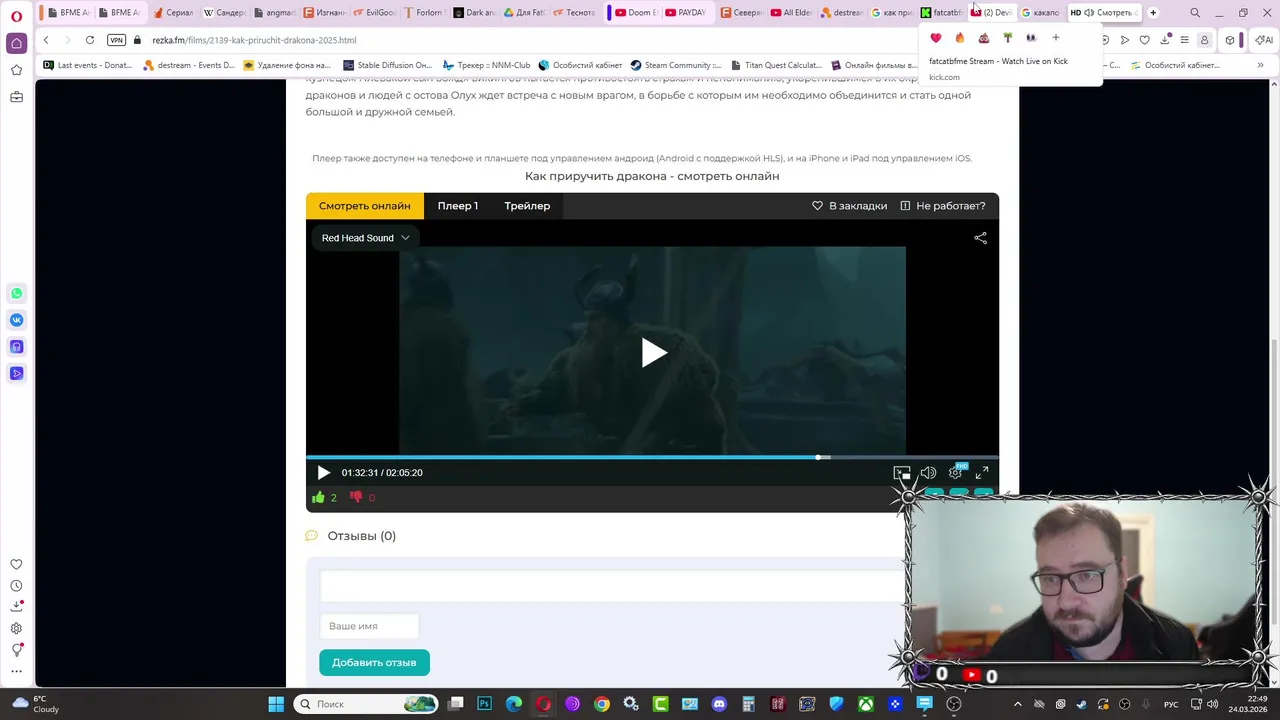The image size is (1280, 720).
Task: Open the Titan Quest Calculat... bookmark
Action: [x=776, y=65]
